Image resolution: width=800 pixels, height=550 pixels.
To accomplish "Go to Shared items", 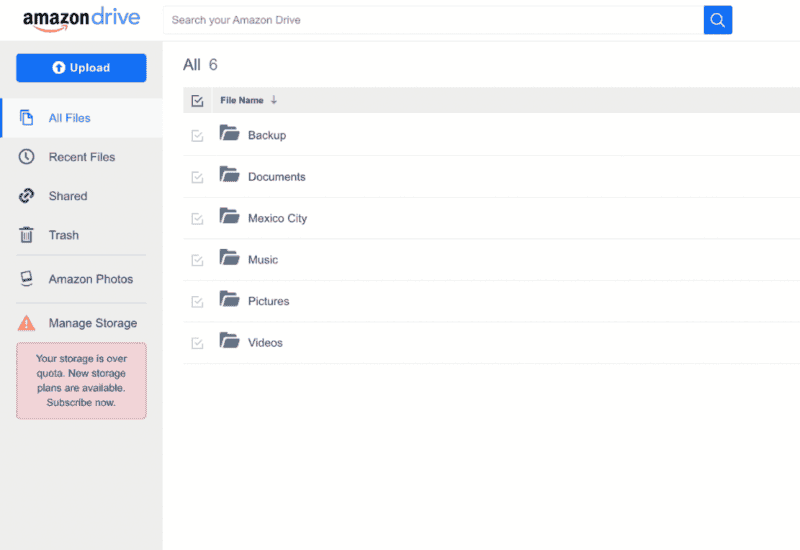I will pyautogui.click(x=82, y=196).
